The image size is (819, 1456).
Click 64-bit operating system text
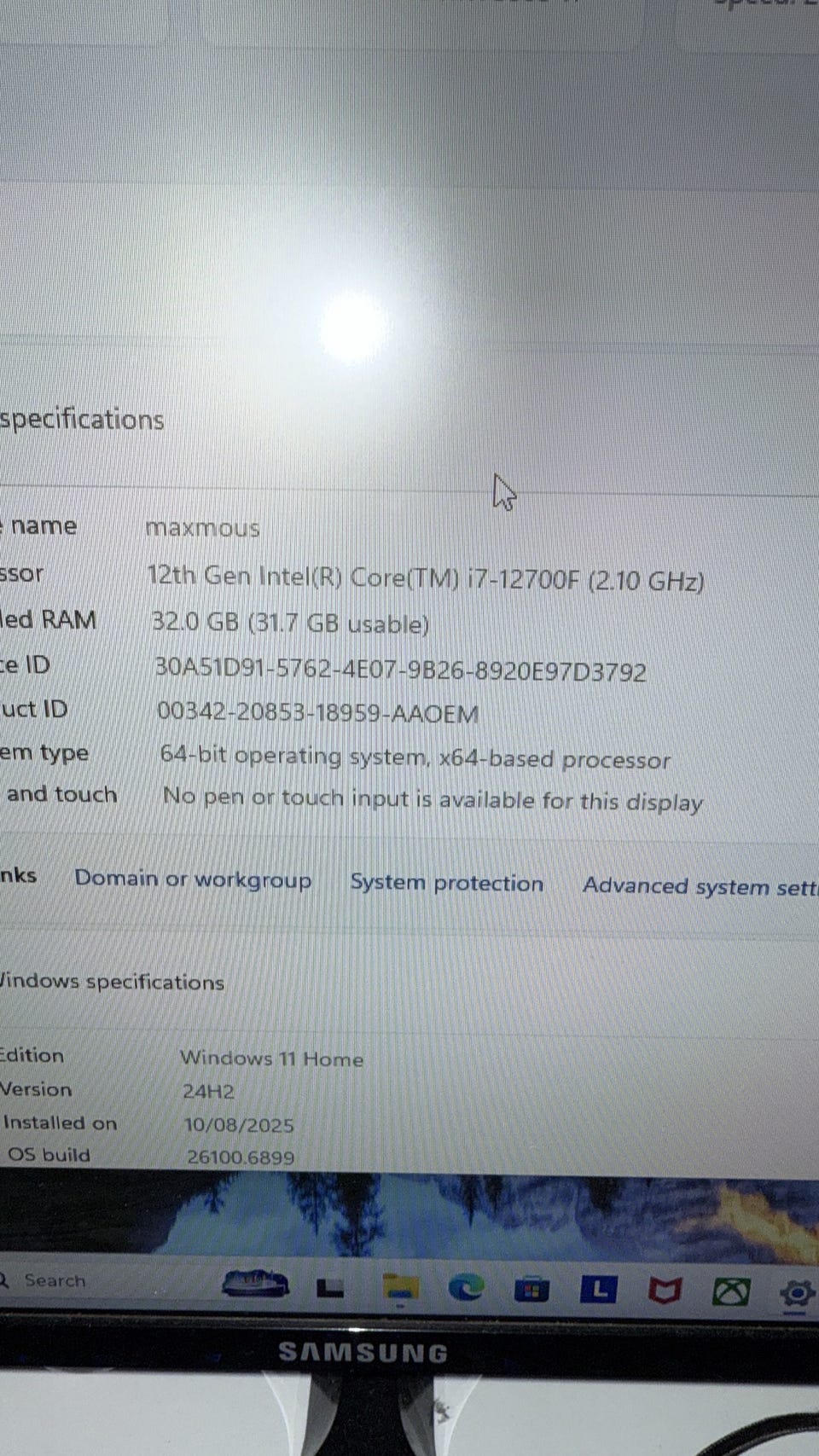pyautogui.click(x=415, y=757)
